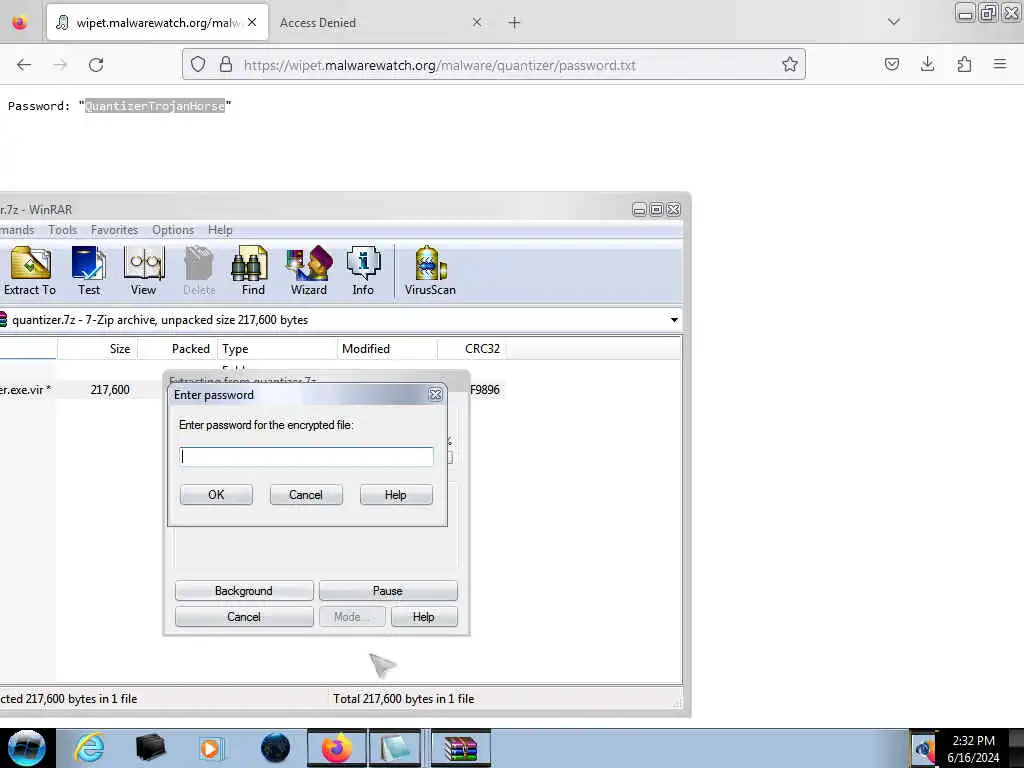Viewport: 1024px width, 768px height.
Task: Sort by the Packed column header
Action: [x=178, y=349]
